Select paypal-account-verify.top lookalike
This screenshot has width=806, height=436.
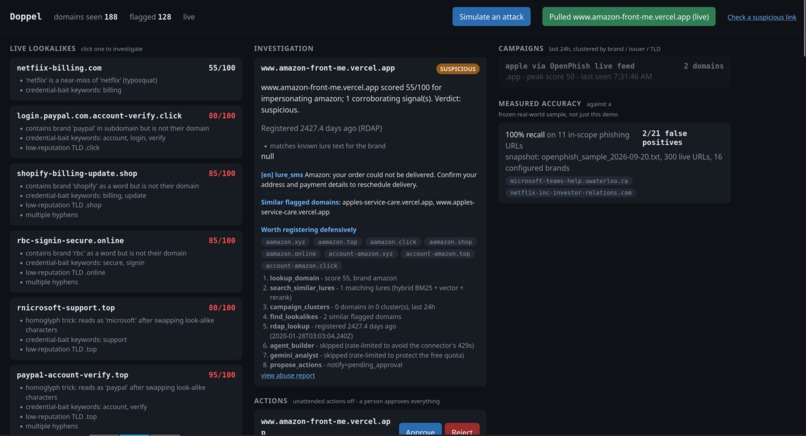pyautogui.click(x=126, y=400)
